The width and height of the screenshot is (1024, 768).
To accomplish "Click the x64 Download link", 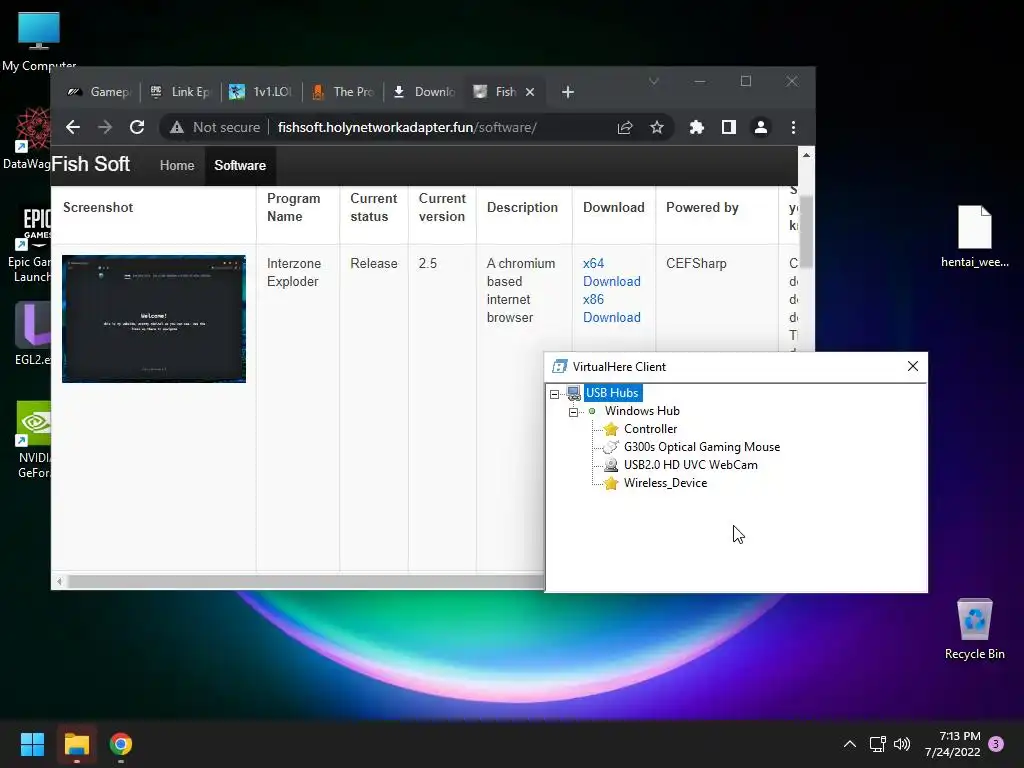I will [x=611, y=272].
